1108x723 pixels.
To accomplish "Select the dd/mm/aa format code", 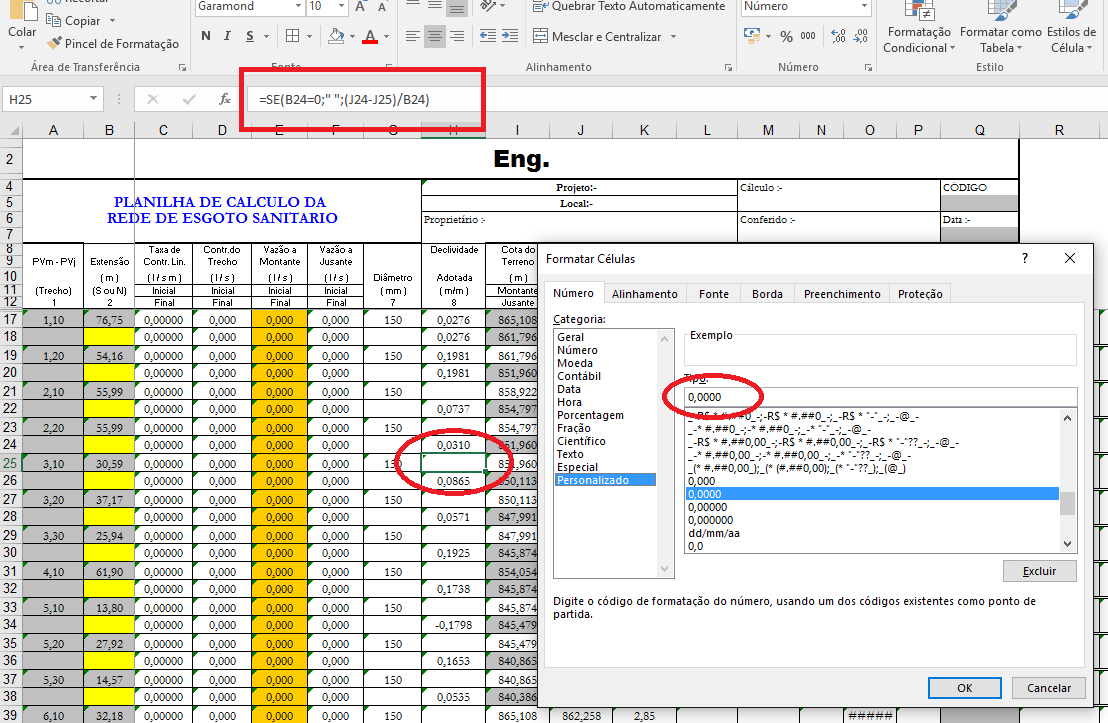I will click(x=714, y=534).
